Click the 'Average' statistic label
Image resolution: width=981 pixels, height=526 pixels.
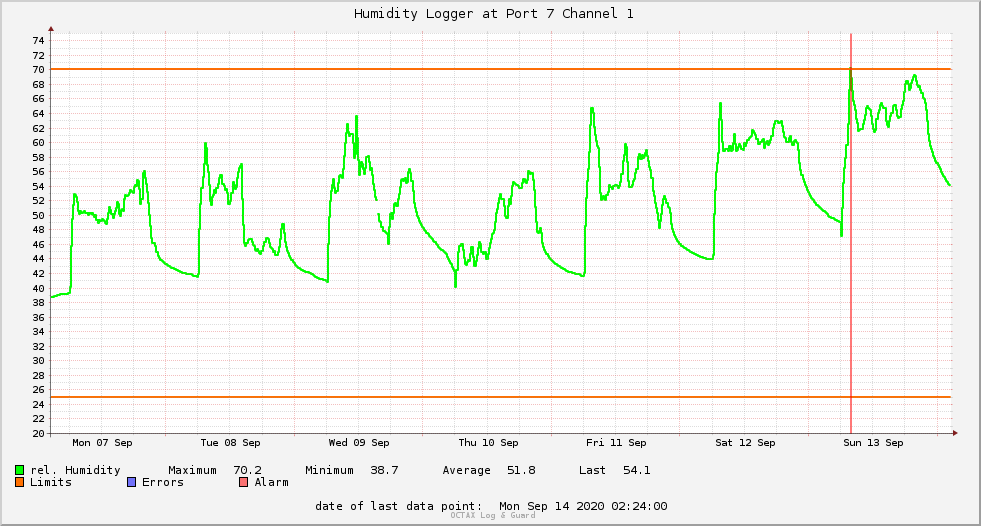466,470
